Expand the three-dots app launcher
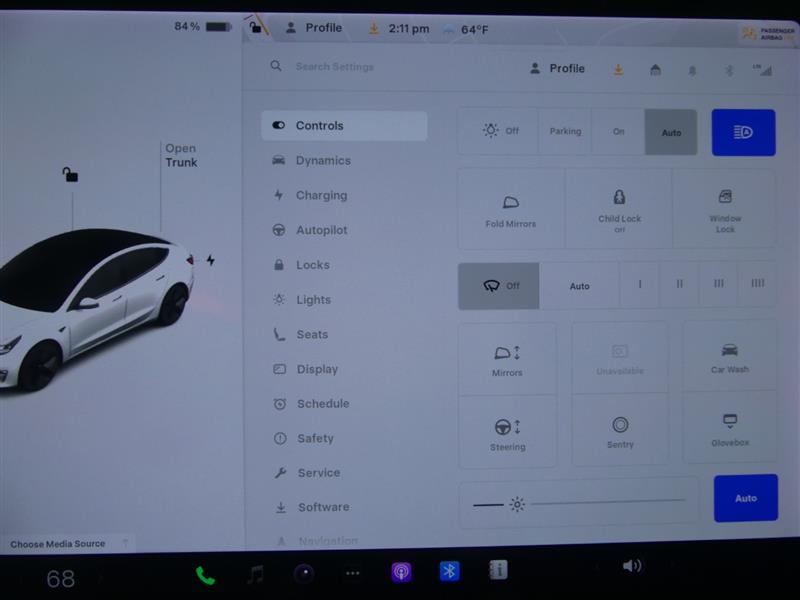The height and width of the screenshot is (600, 800). (x=352, y=574)
